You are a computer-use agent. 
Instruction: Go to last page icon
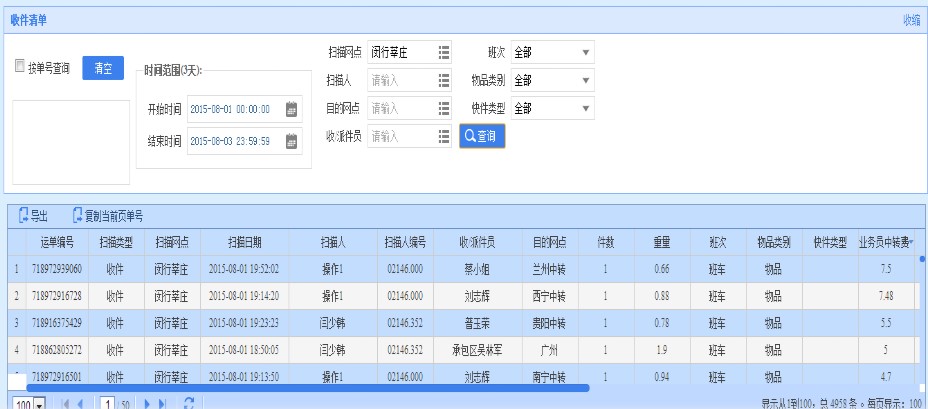[163, 404]
